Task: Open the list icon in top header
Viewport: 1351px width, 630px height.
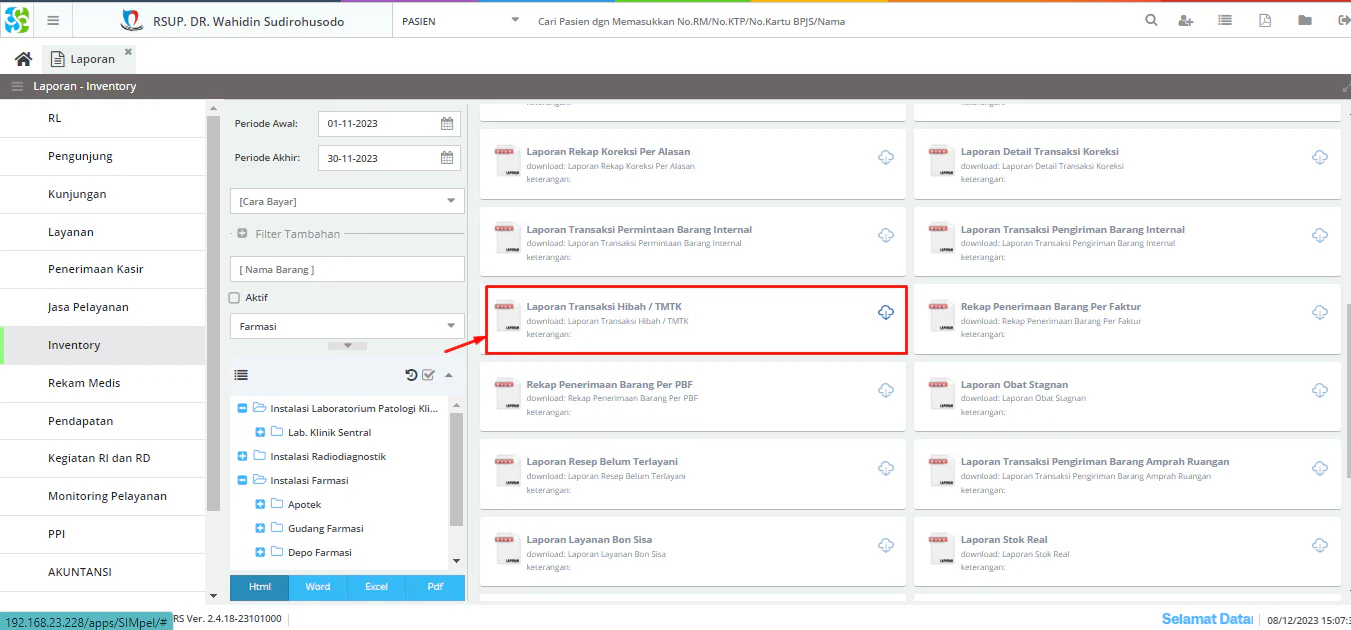Action: (1225, 20)
